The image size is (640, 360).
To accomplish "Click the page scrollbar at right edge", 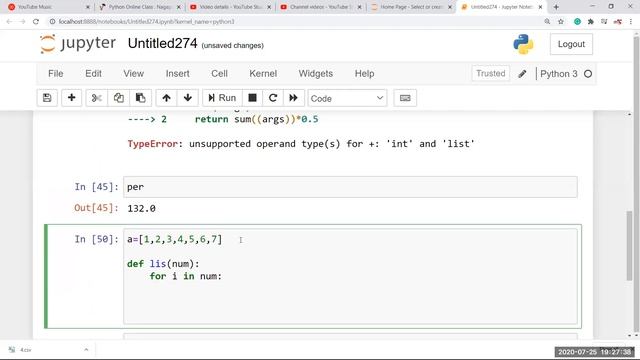I will (x=636, y=184).
